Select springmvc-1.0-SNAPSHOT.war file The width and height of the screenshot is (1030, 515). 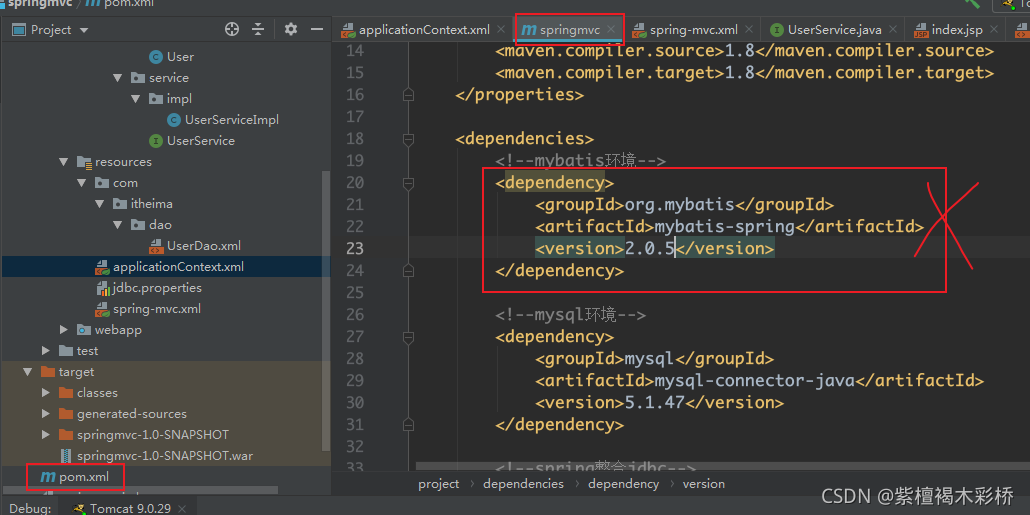coord(164,456)
